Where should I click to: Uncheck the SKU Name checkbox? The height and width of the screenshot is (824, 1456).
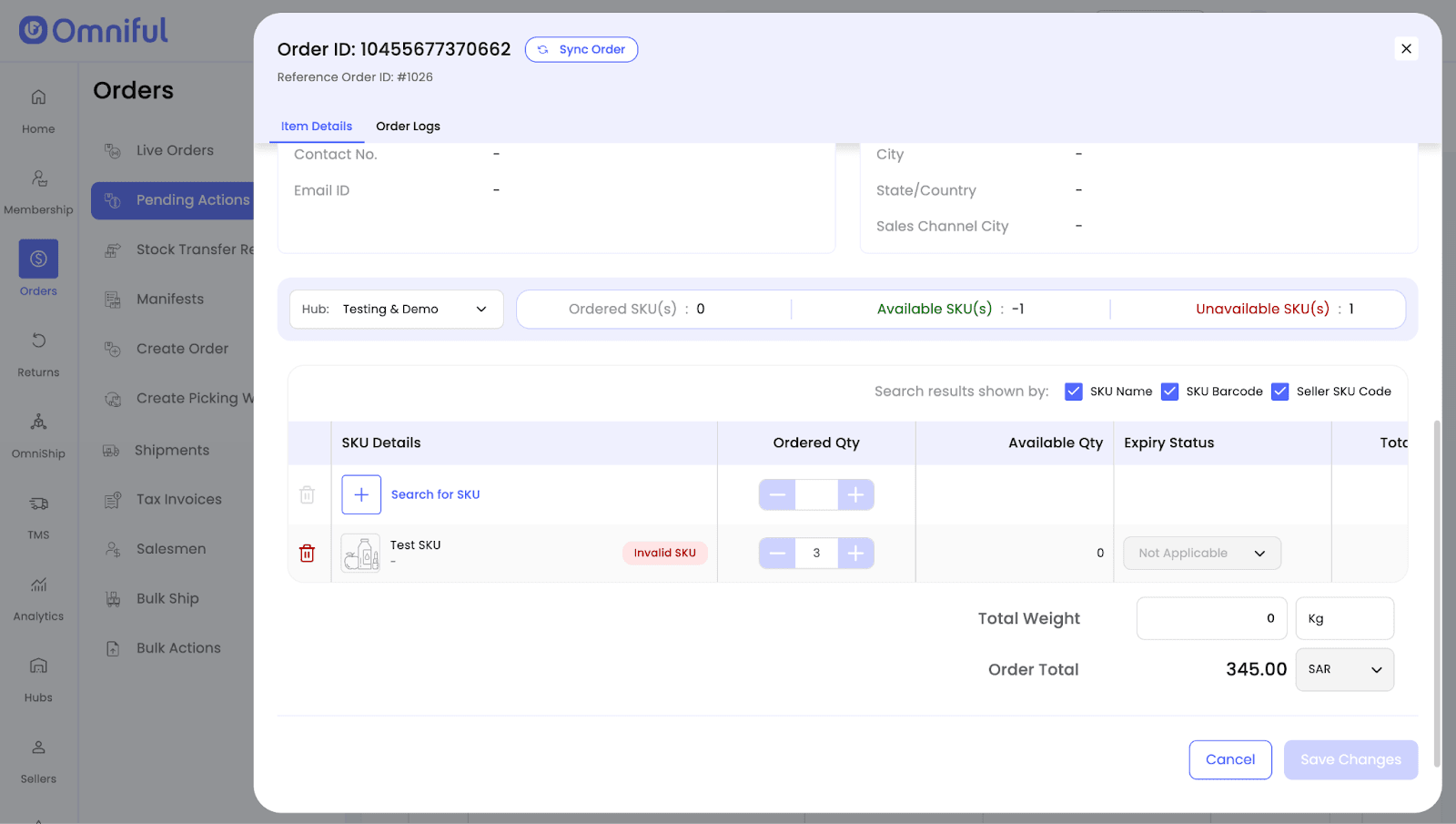(1074, 392)
